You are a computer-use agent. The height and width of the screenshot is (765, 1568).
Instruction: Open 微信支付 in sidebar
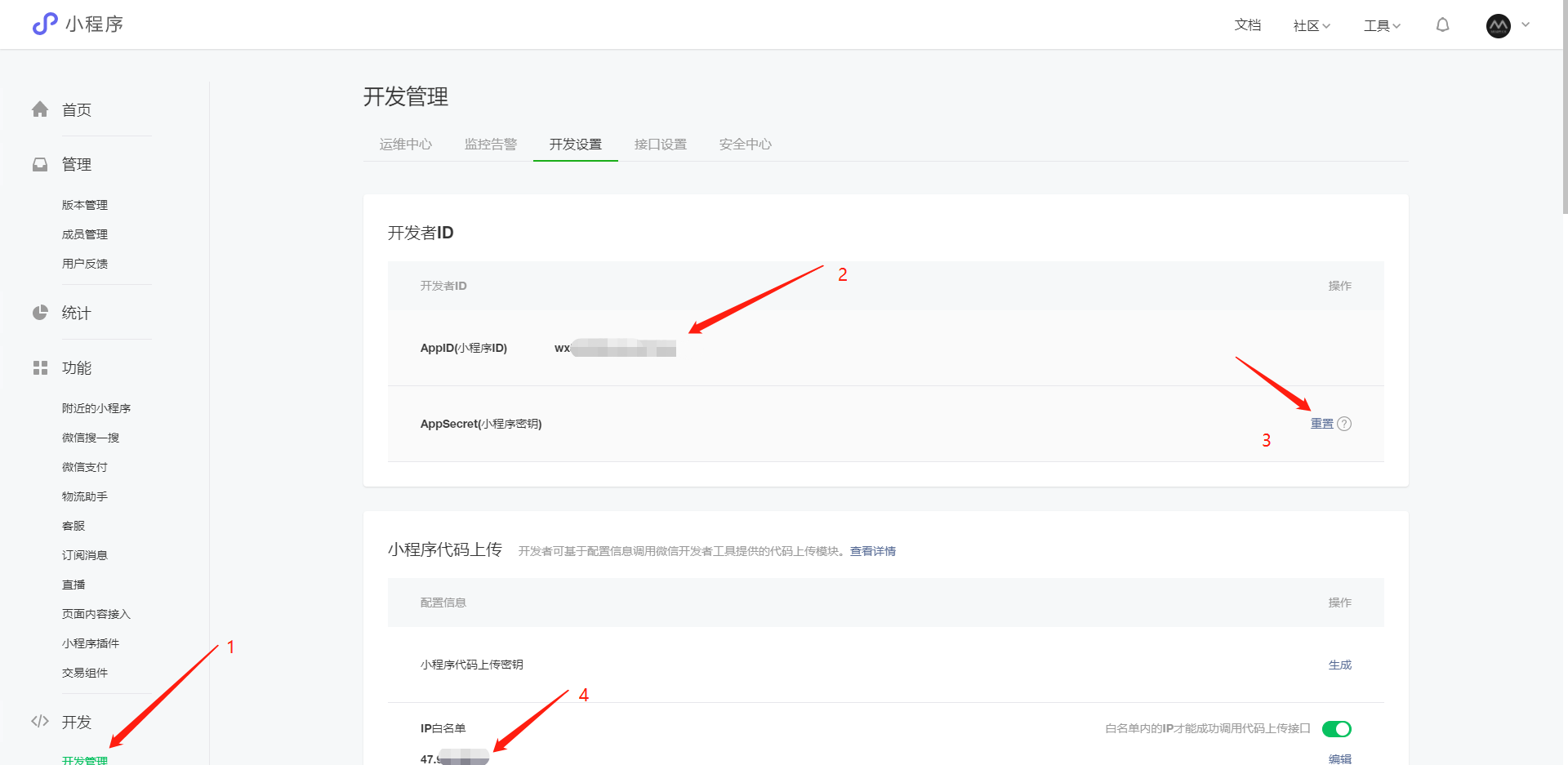pos(85,467)
